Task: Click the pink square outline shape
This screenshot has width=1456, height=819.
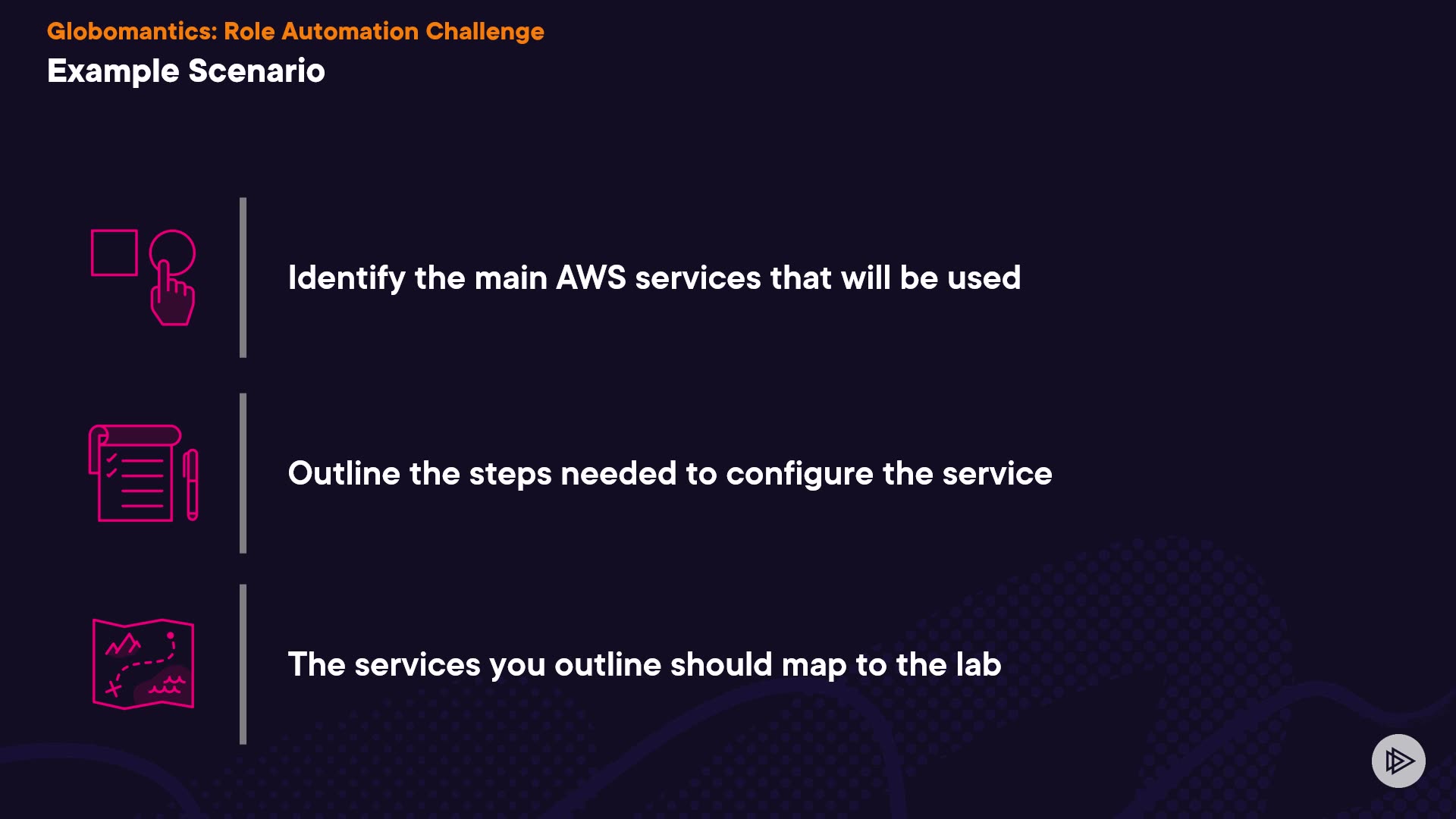Action: click(x=115, y=253)
